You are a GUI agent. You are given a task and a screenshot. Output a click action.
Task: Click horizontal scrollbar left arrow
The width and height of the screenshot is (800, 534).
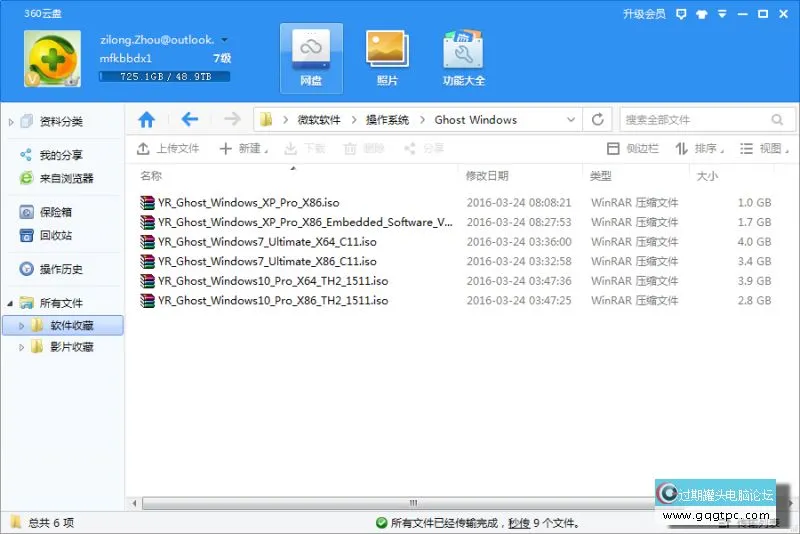click(x=134, y=503)
